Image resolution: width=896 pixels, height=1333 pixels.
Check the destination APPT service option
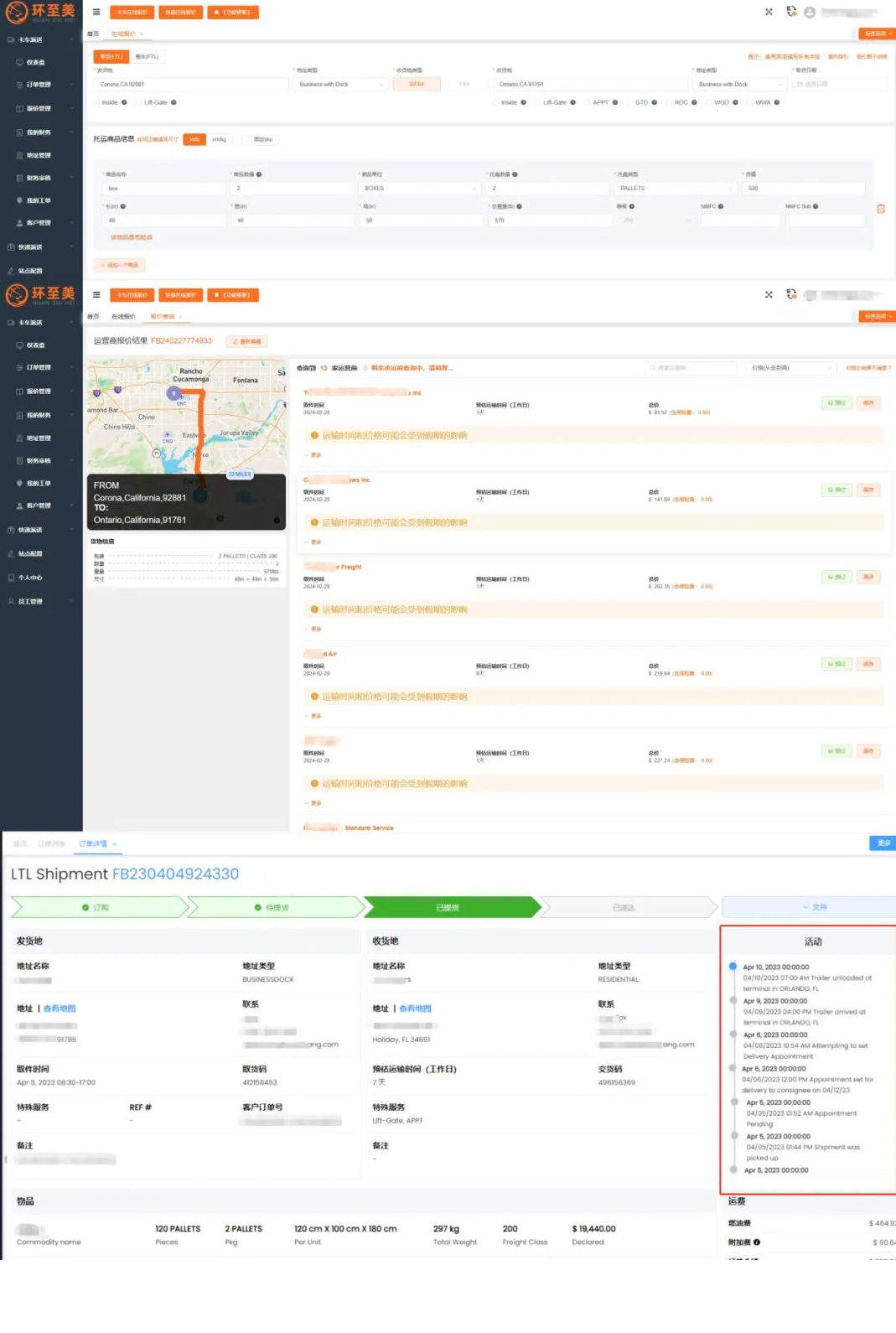coord(587,102)
